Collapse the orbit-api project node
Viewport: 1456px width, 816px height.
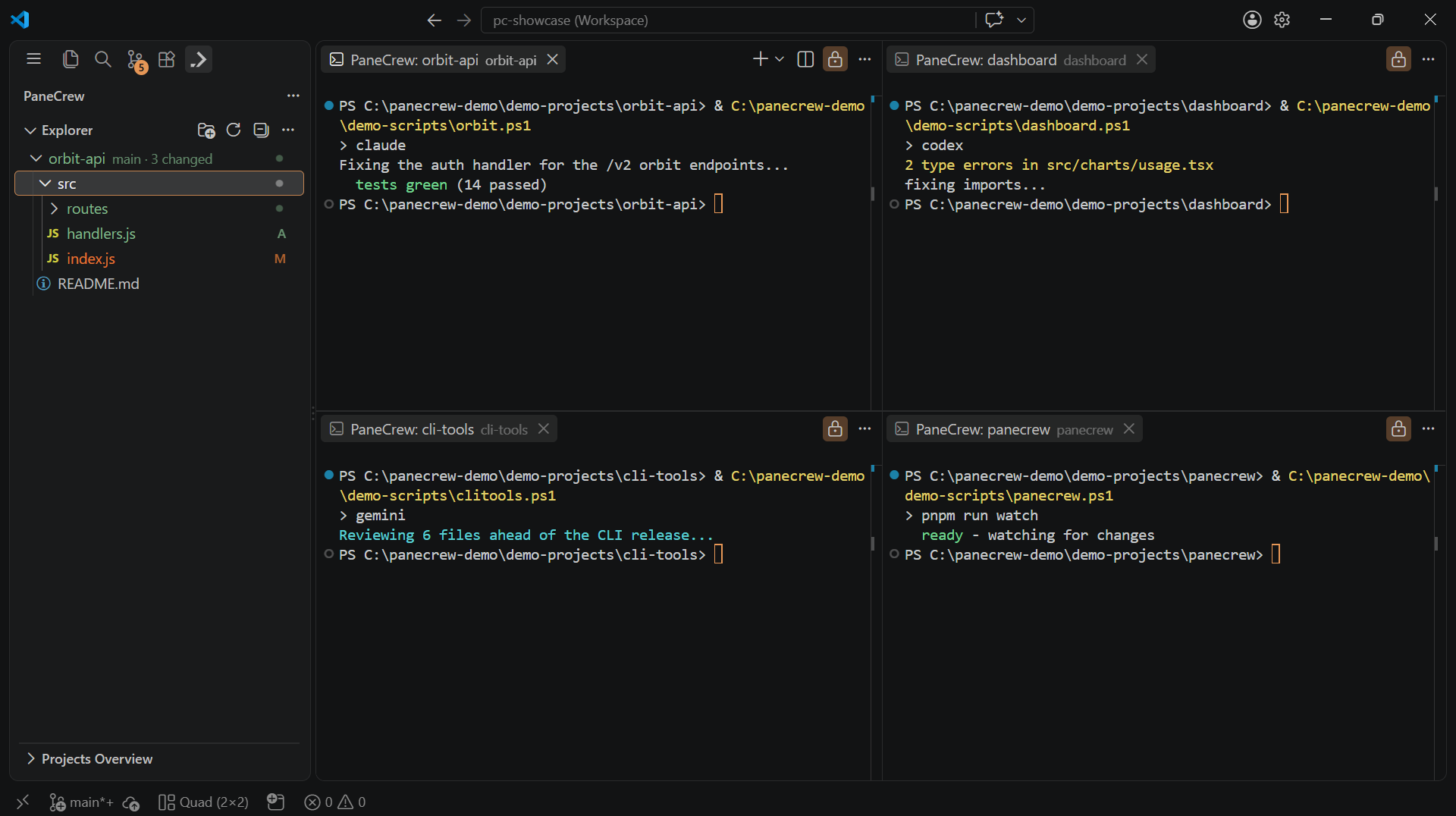(x=36, y=158)
